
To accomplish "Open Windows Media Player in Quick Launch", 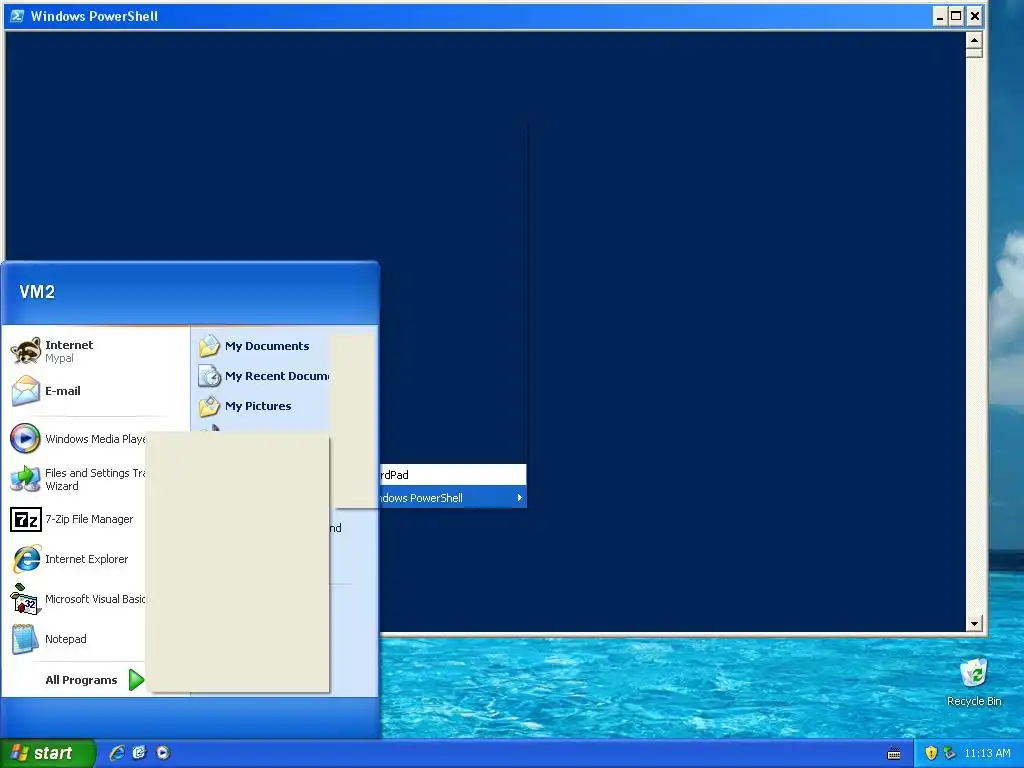I will pos(163,753).
